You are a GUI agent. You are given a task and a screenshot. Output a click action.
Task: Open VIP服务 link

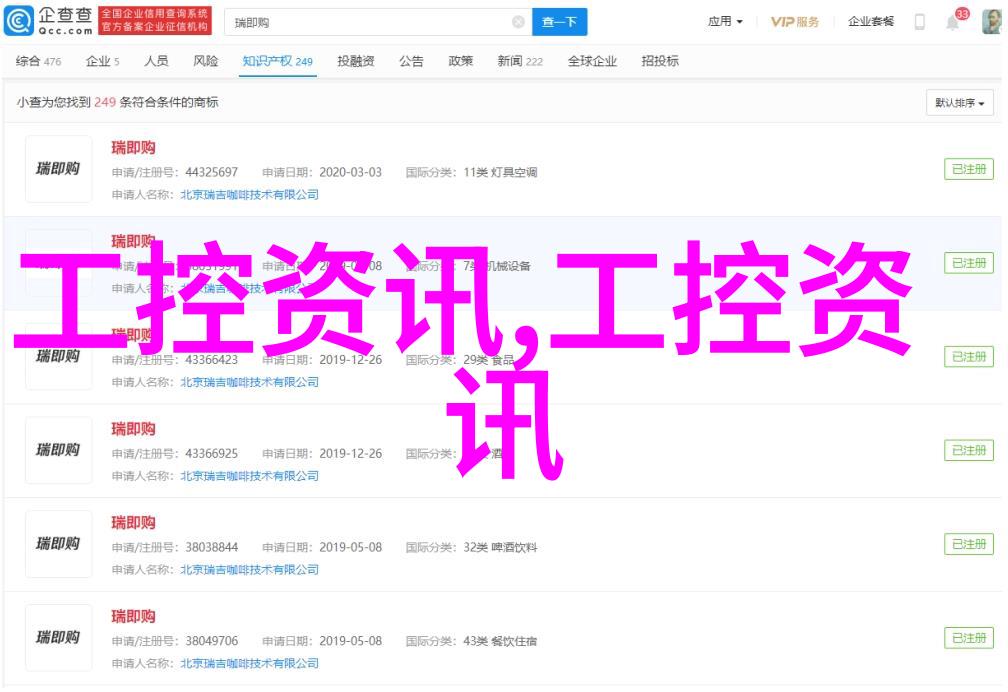pos(795,22)
